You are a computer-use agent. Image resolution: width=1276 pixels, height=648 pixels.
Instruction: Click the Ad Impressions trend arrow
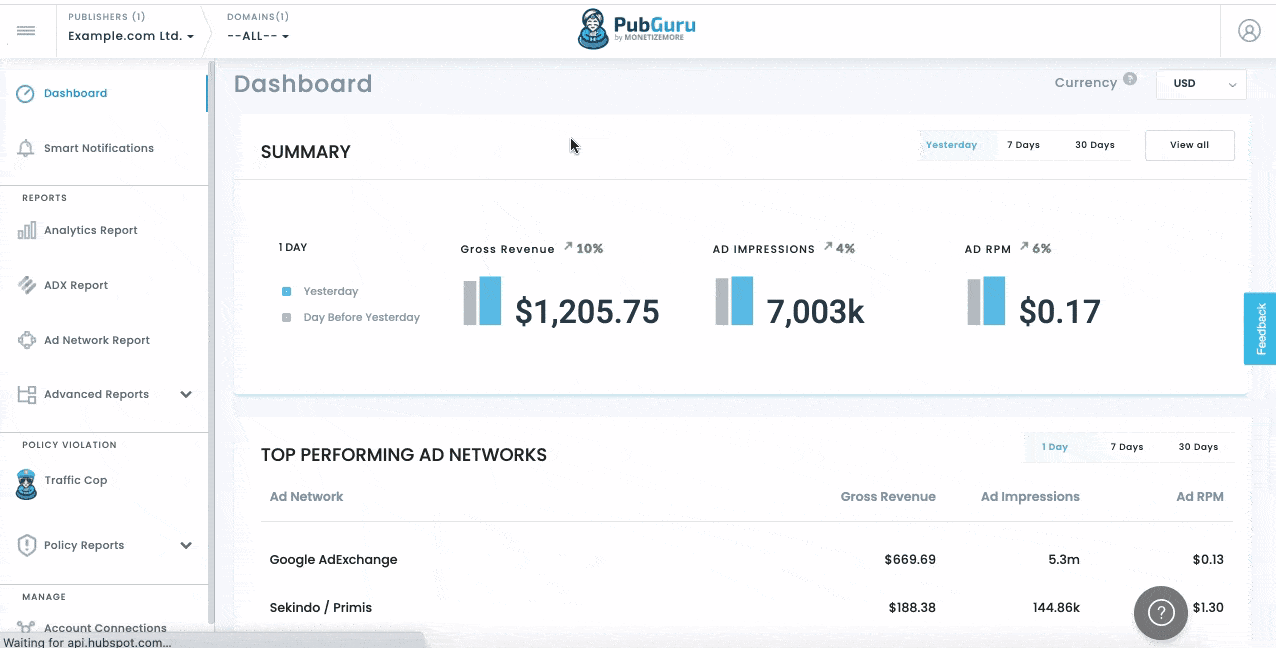coord(828,246)
